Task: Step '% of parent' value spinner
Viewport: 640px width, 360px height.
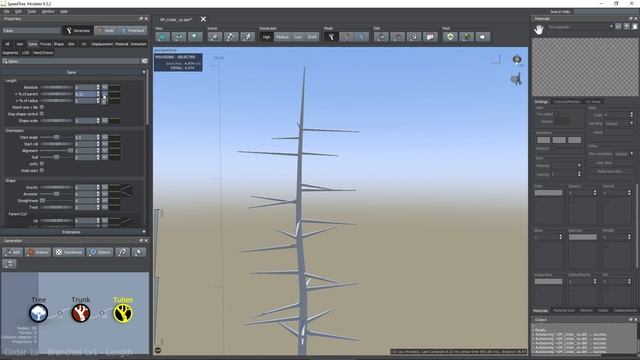Action: click(x=98, y=94)
